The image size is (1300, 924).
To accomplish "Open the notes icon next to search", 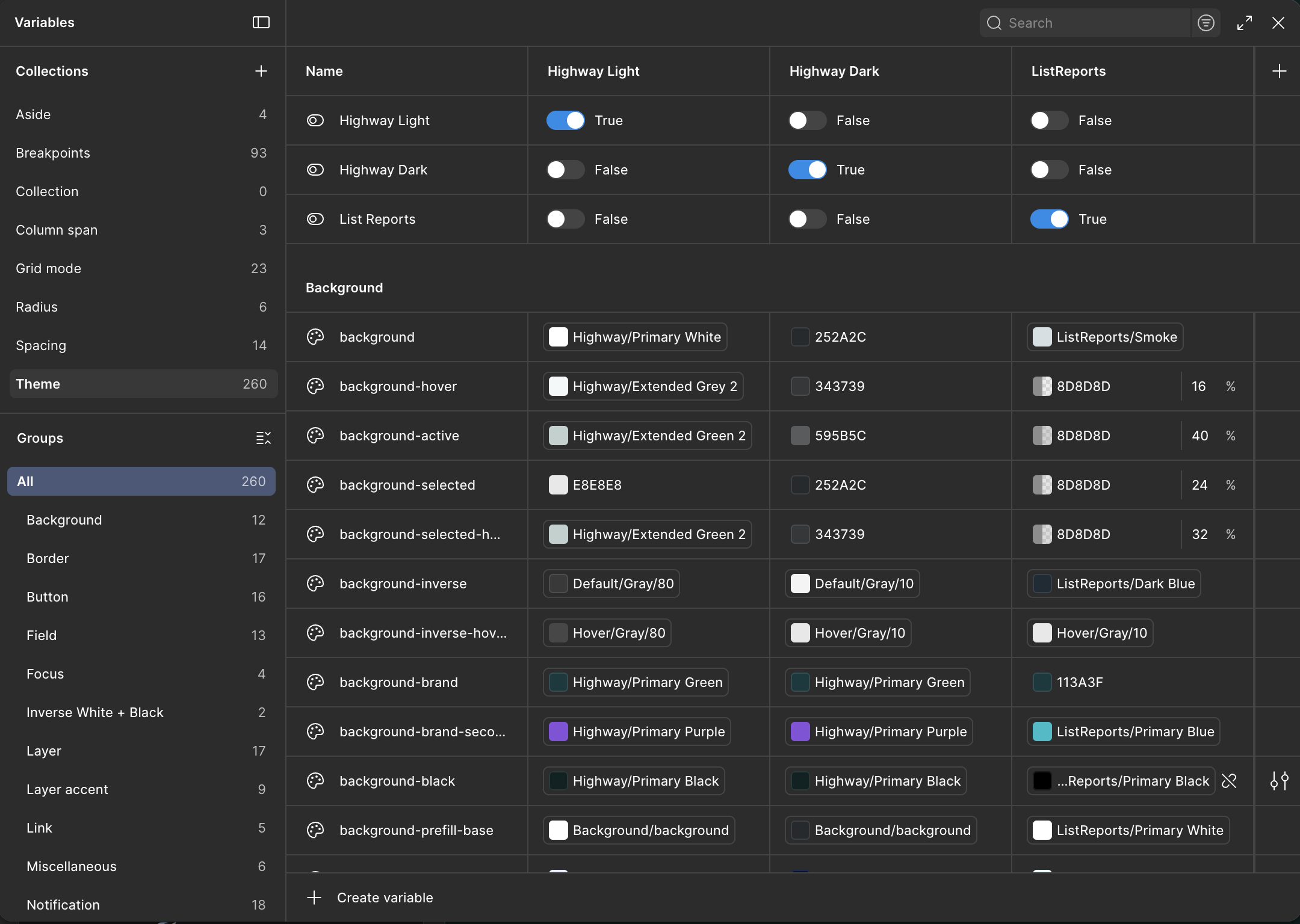I will [1206, 23].
